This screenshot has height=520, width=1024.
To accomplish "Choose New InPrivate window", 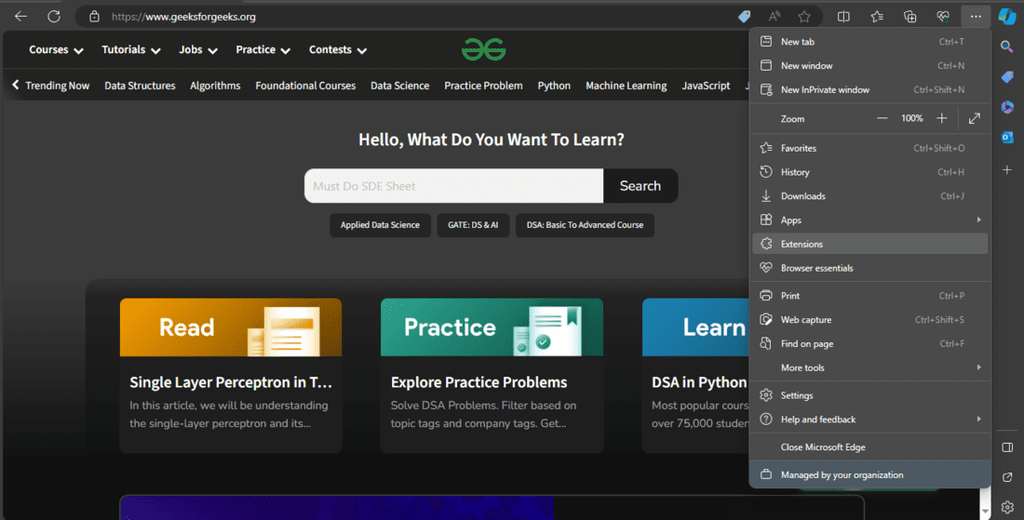I will tap(871, 90).
